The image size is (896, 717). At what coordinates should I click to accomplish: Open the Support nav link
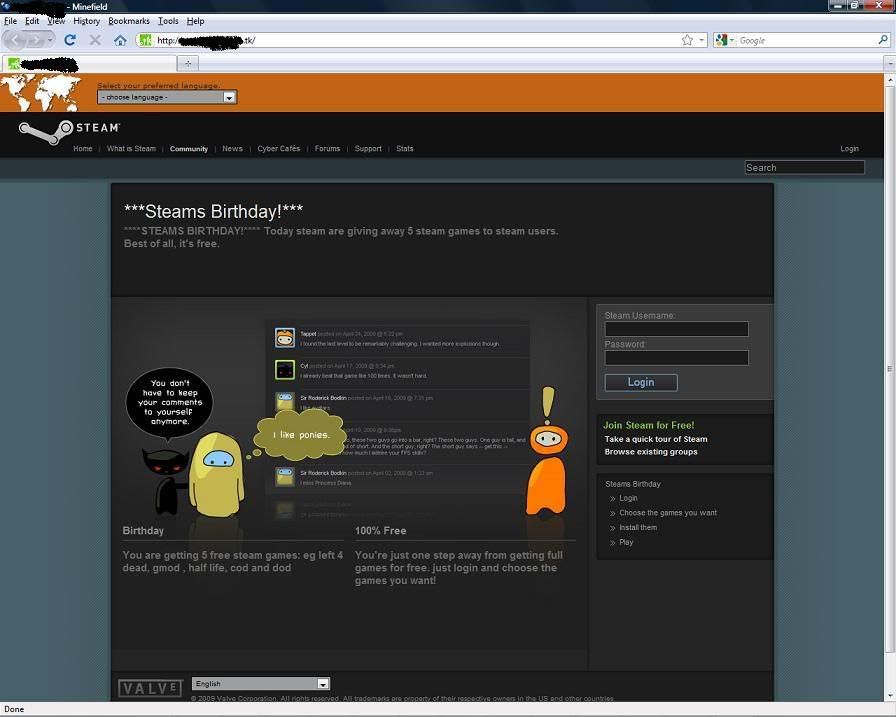[x=368, y=149]
